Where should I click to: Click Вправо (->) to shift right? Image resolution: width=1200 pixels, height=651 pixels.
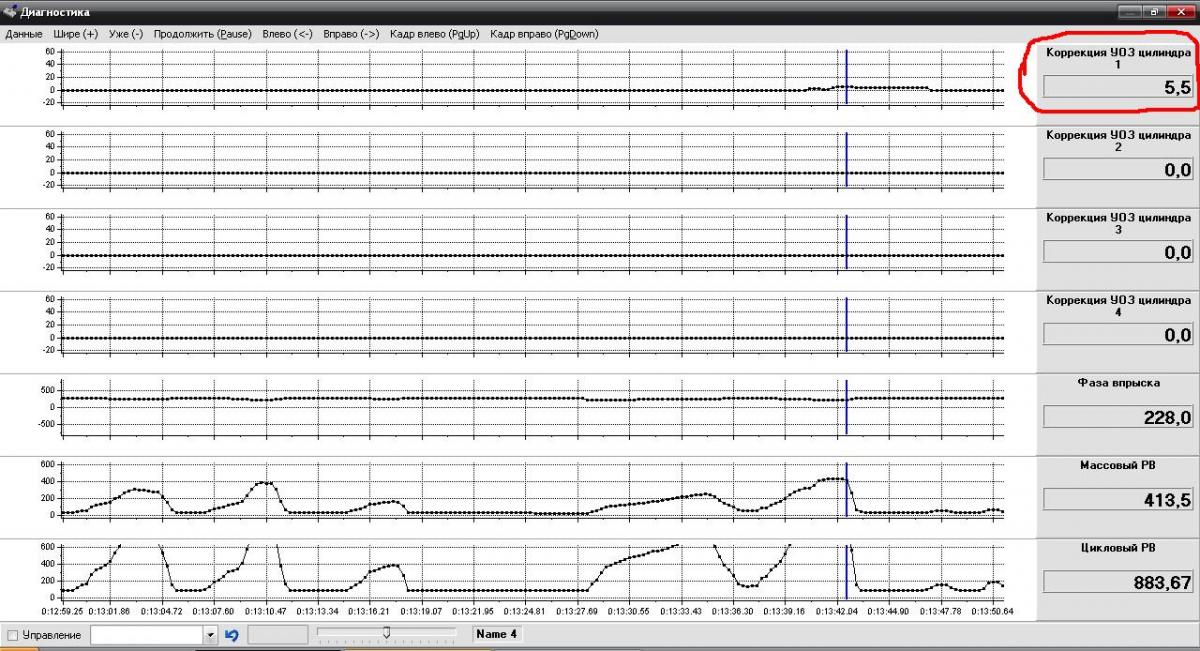coord(351,33)
